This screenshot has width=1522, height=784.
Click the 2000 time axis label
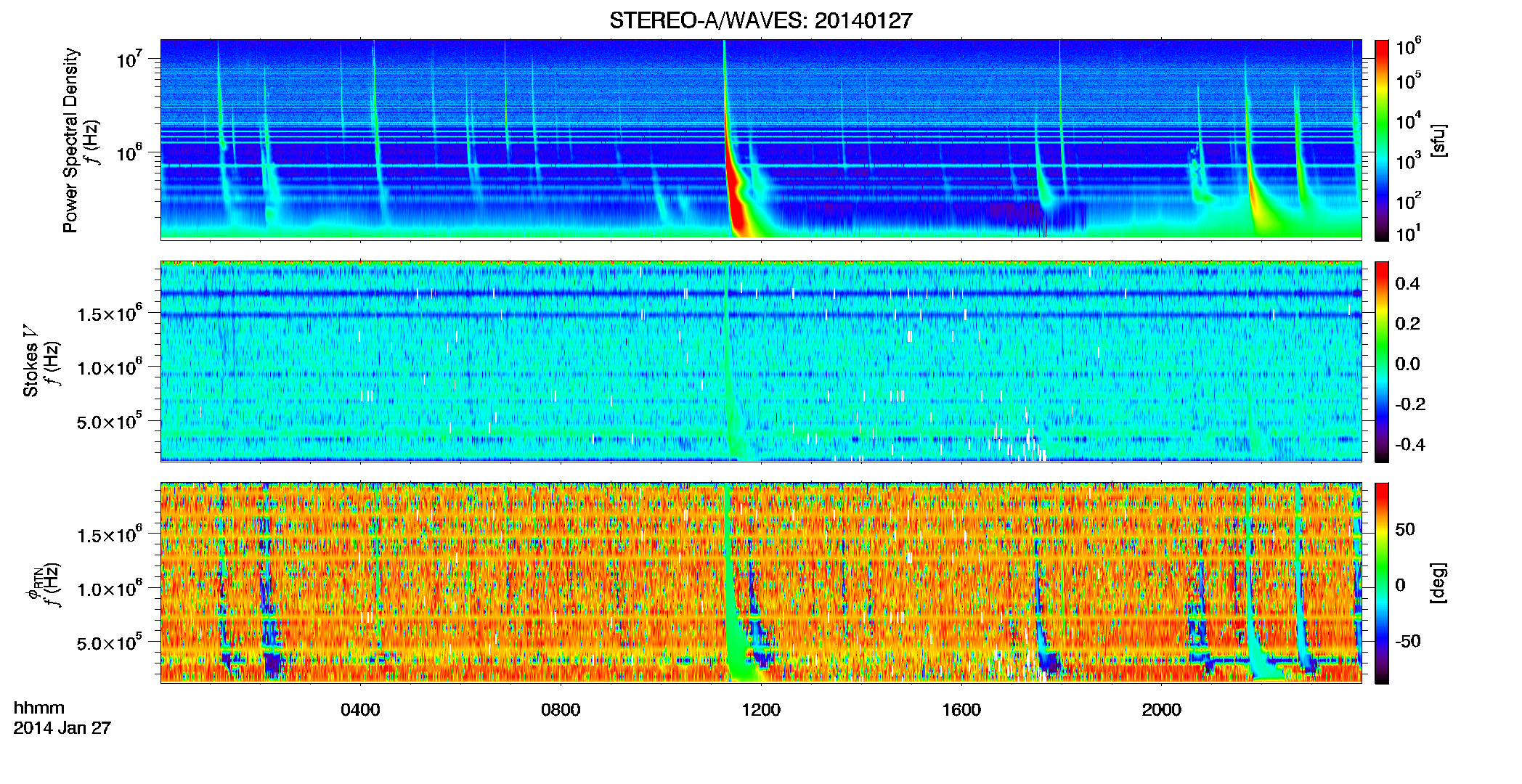click(1162, 709)
